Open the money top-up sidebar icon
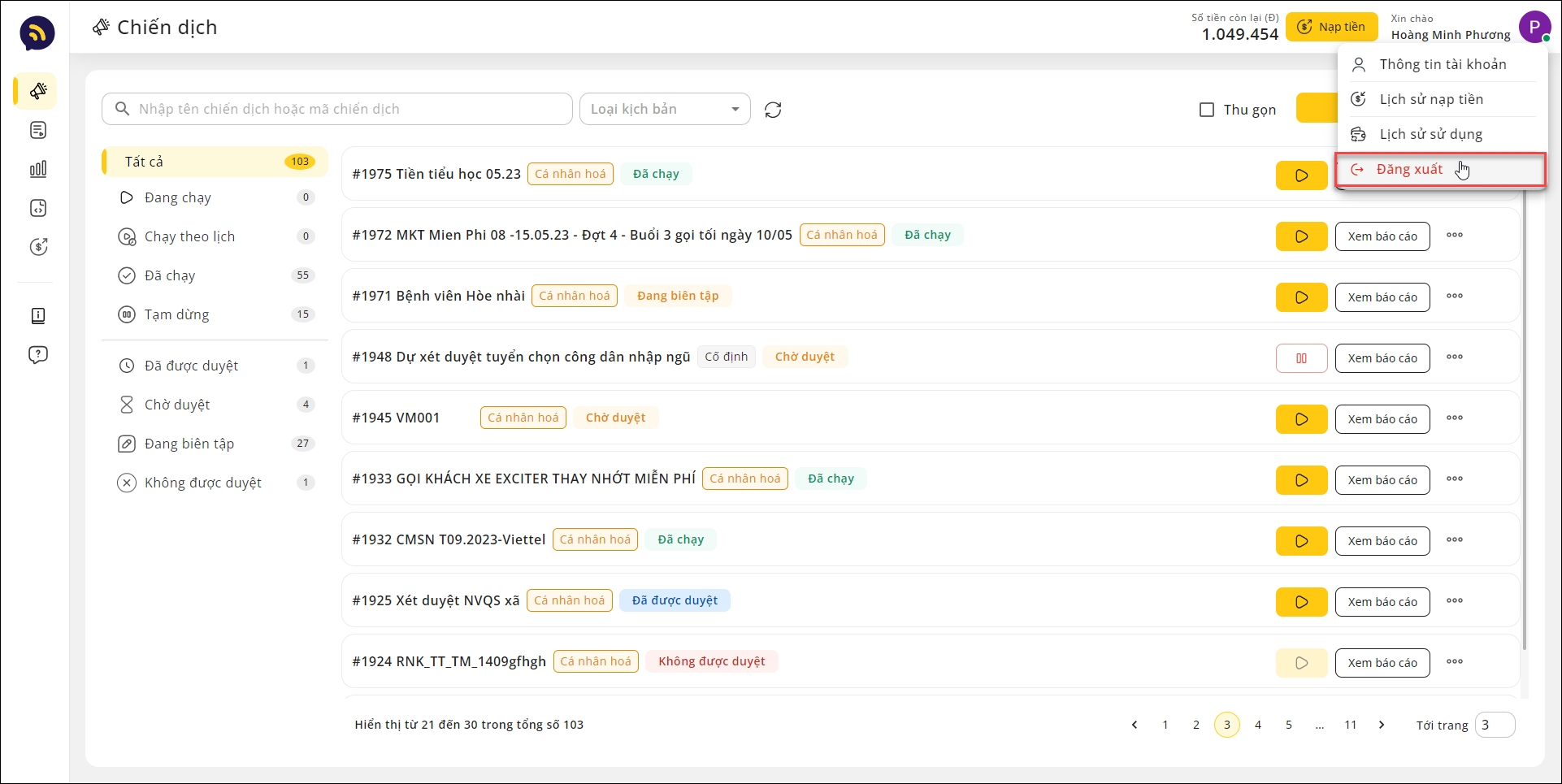This screenshot has width=1562, height=784. 37,247
